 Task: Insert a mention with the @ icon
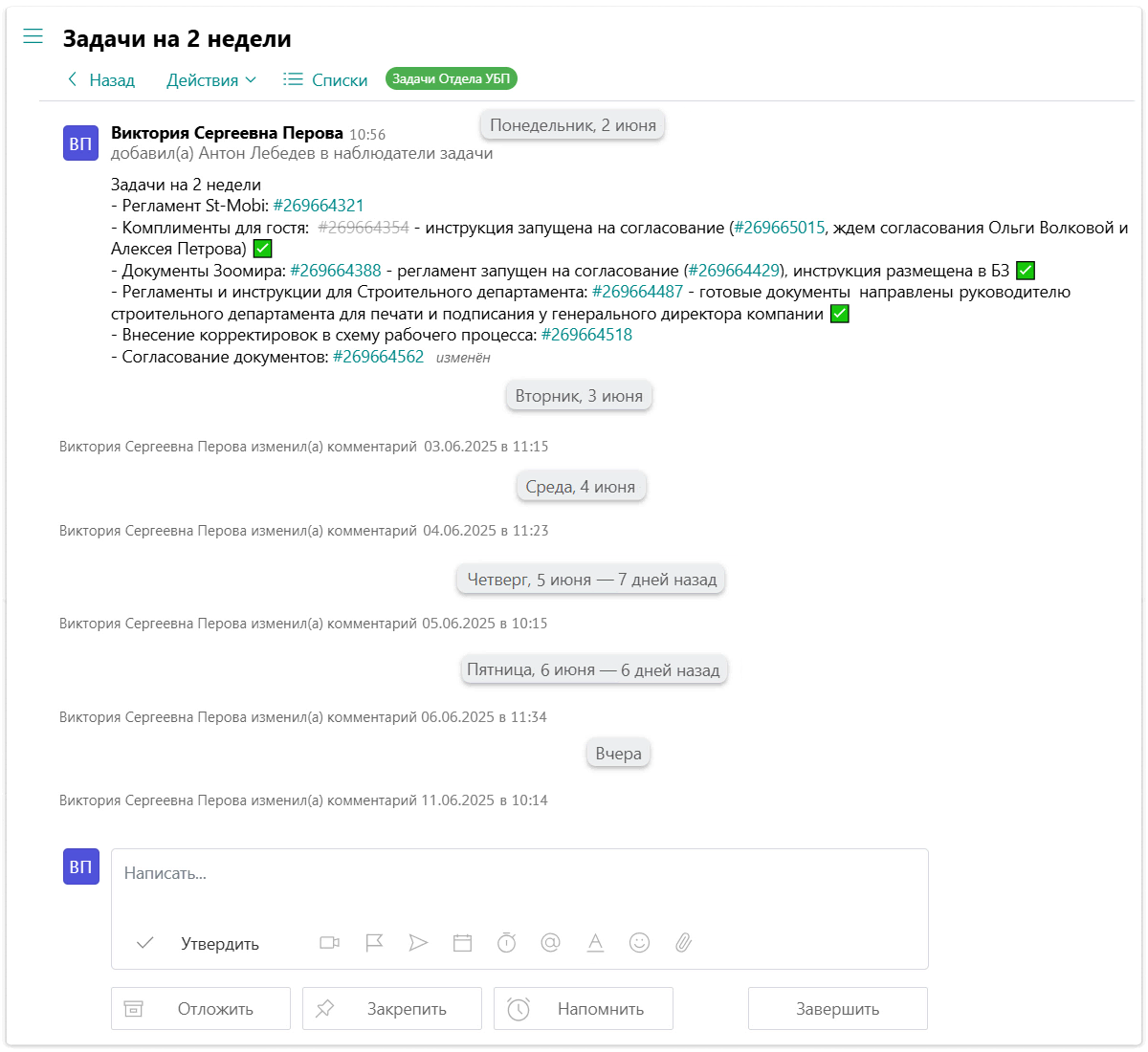(x=550, y=943)
